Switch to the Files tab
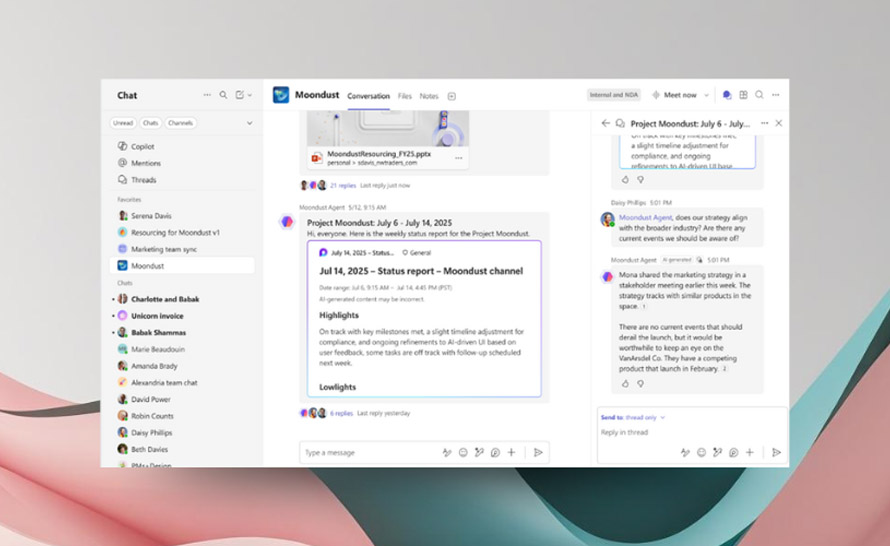Screen dimensions: 890x546 (404, 96)
